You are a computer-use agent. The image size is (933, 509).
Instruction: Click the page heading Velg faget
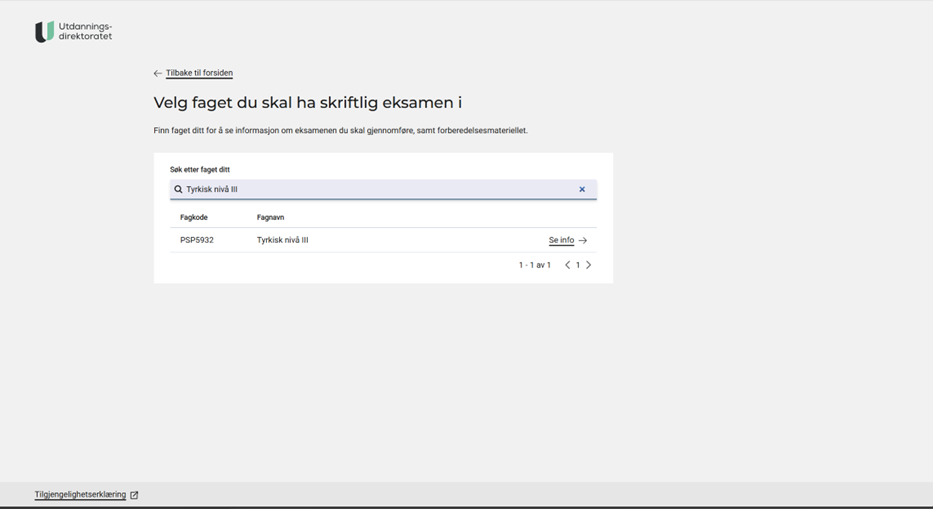(x=307, y=102)
